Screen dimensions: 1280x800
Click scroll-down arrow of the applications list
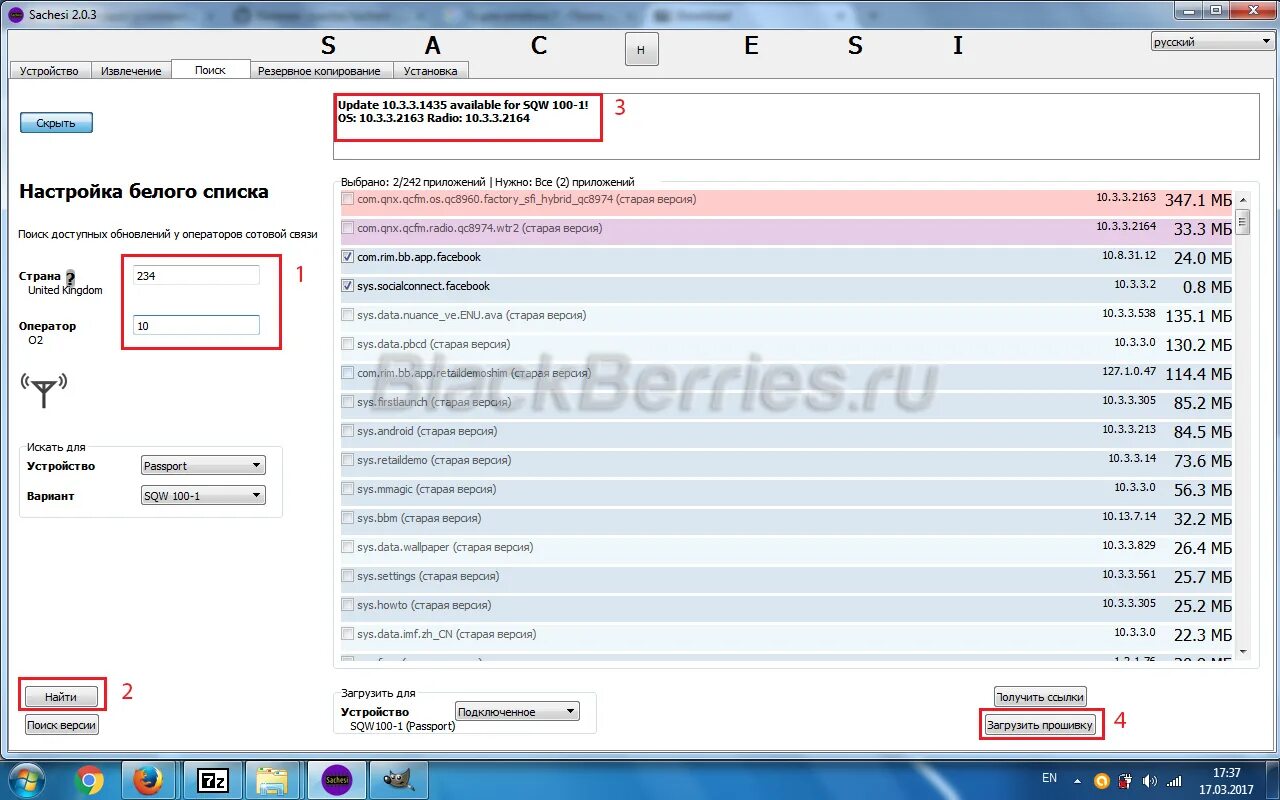1243,651
